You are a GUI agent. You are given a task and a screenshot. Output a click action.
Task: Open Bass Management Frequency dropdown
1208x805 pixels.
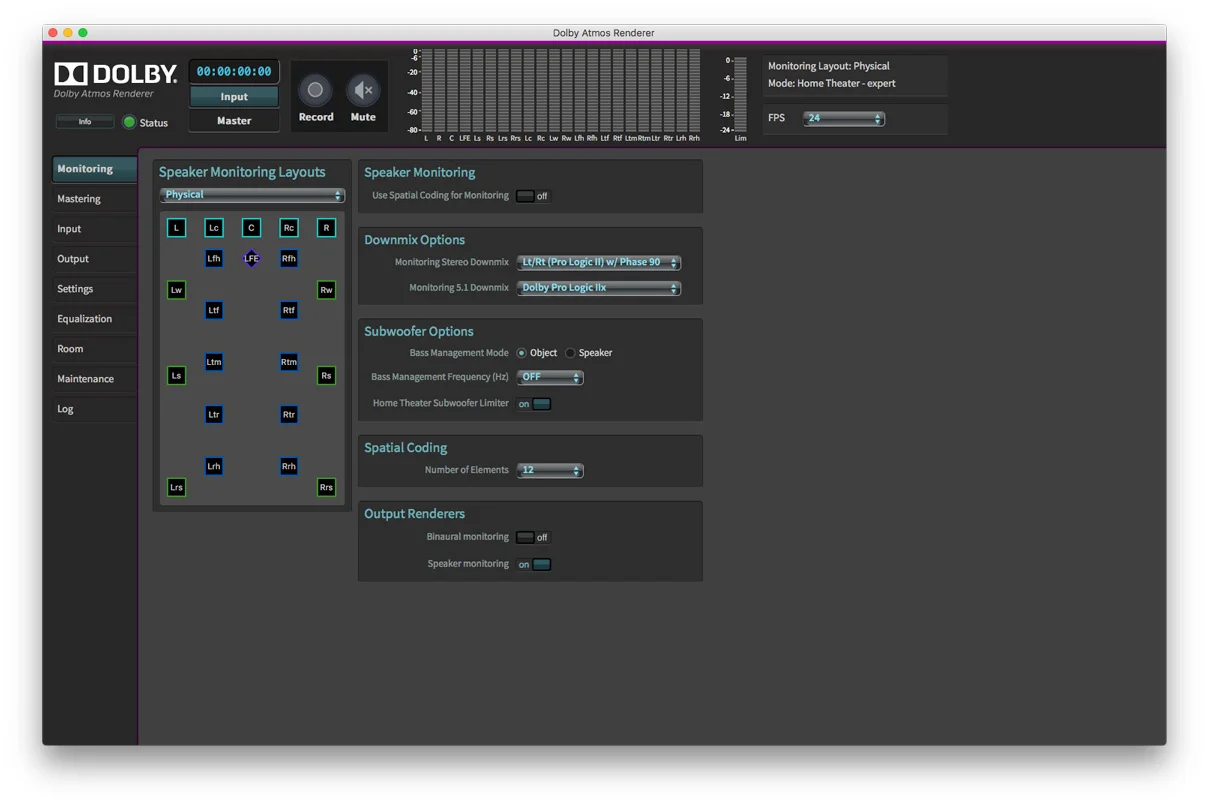point(549,378)
